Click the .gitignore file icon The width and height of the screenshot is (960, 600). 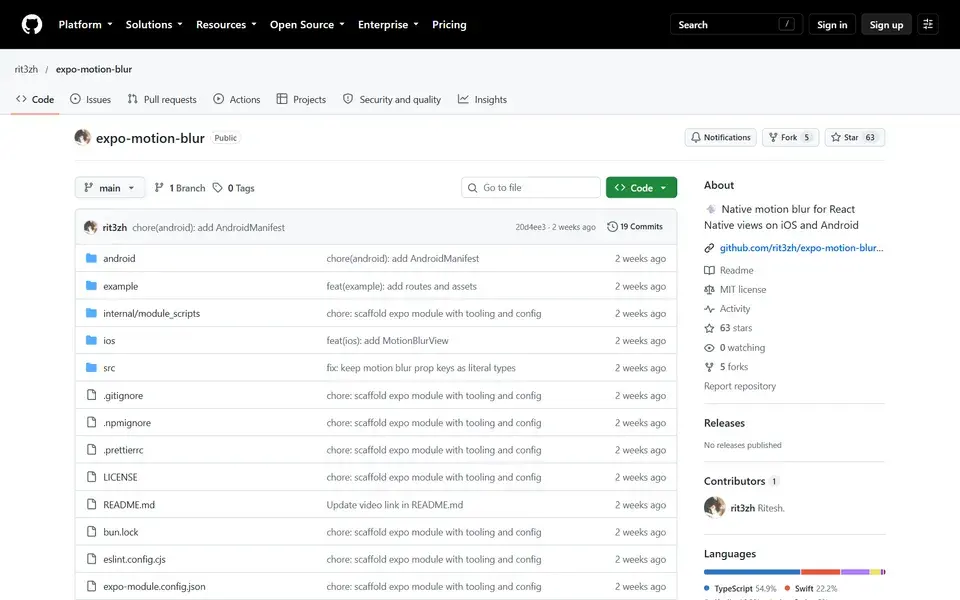coord(91,395)
